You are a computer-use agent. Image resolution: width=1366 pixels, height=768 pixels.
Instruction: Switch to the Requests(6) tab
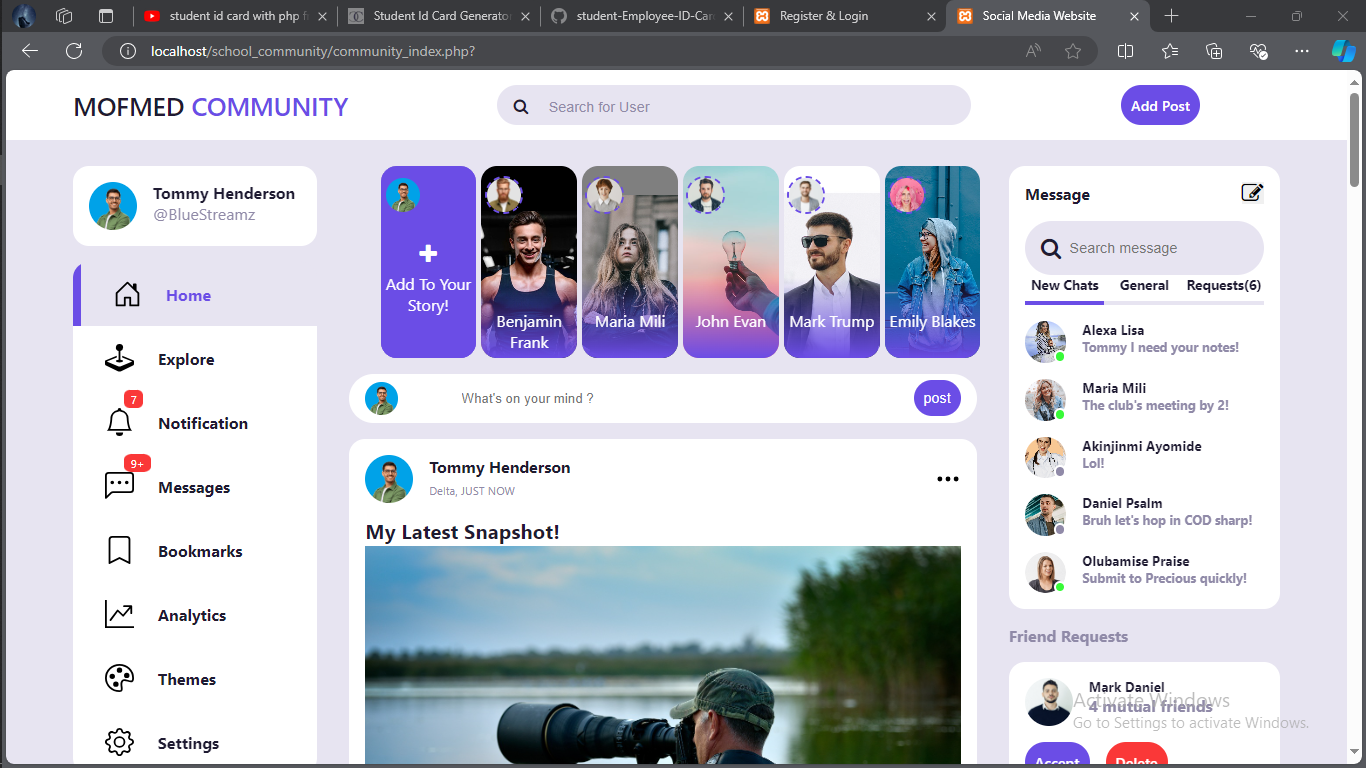click(1223, 285)
